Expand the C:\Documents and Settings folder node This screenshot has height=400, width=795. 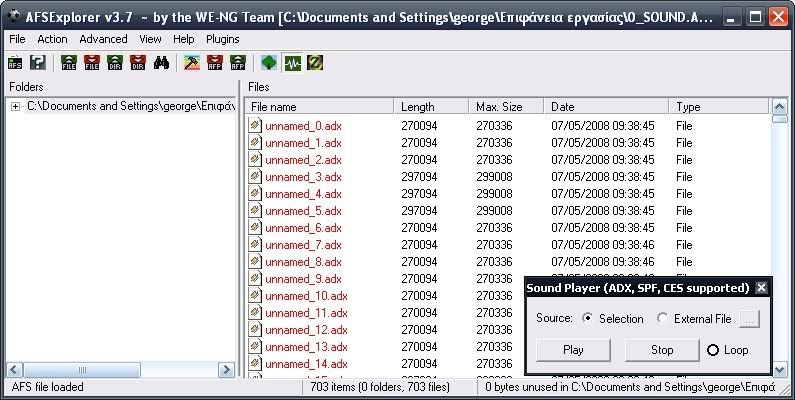point(16,106)
